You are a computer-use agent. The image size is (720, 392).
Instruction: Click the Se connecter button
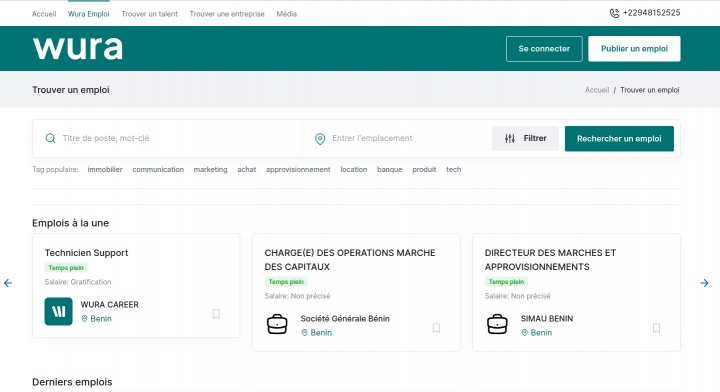coord(544,49)
